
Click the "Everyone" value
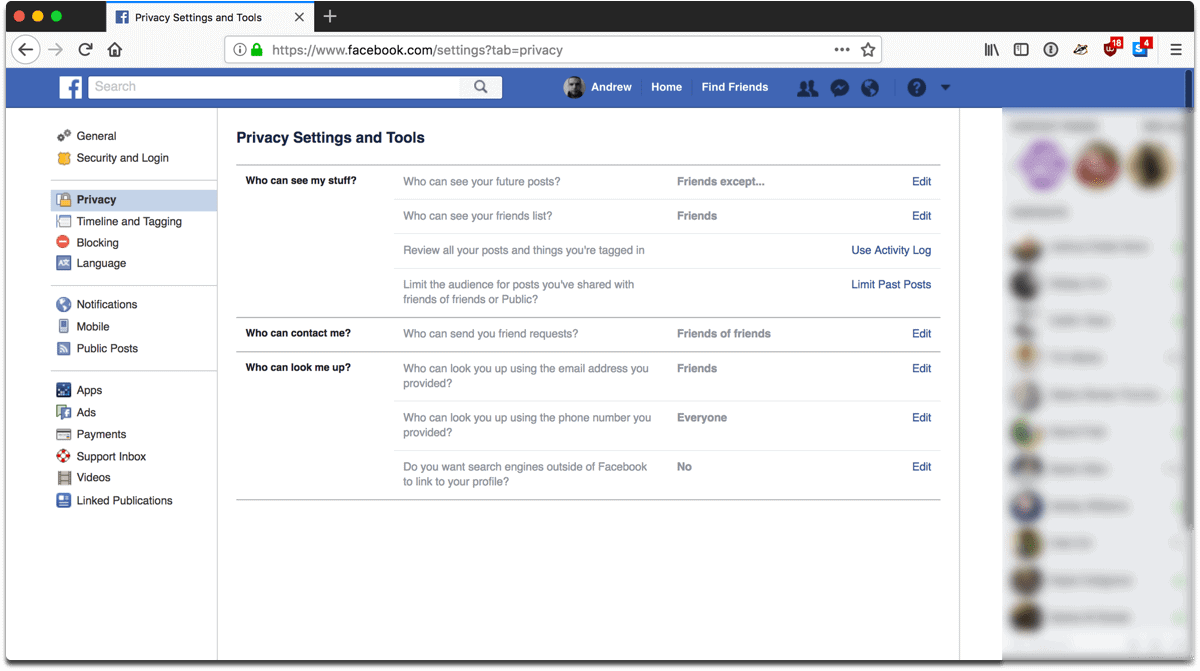coord(702,418)
